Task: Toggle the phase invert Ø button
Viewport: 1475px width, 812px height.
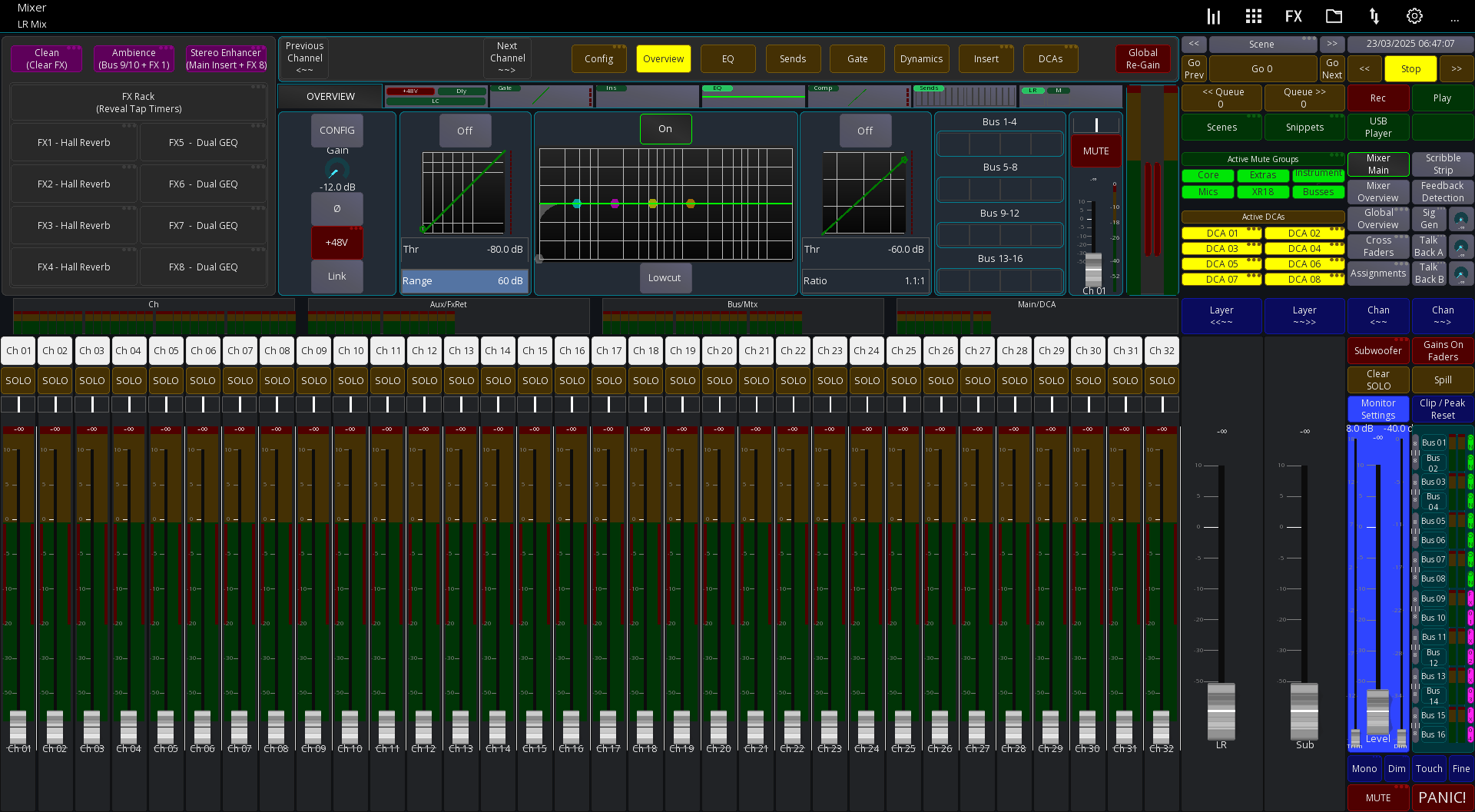Action: point(336,209)
